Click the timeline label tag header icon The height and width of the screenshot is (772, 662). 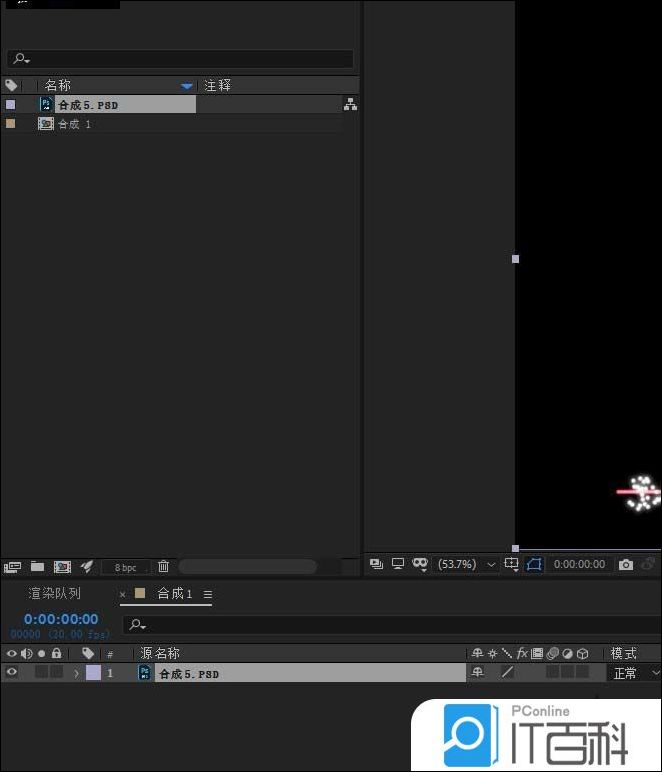pos(88,653)
